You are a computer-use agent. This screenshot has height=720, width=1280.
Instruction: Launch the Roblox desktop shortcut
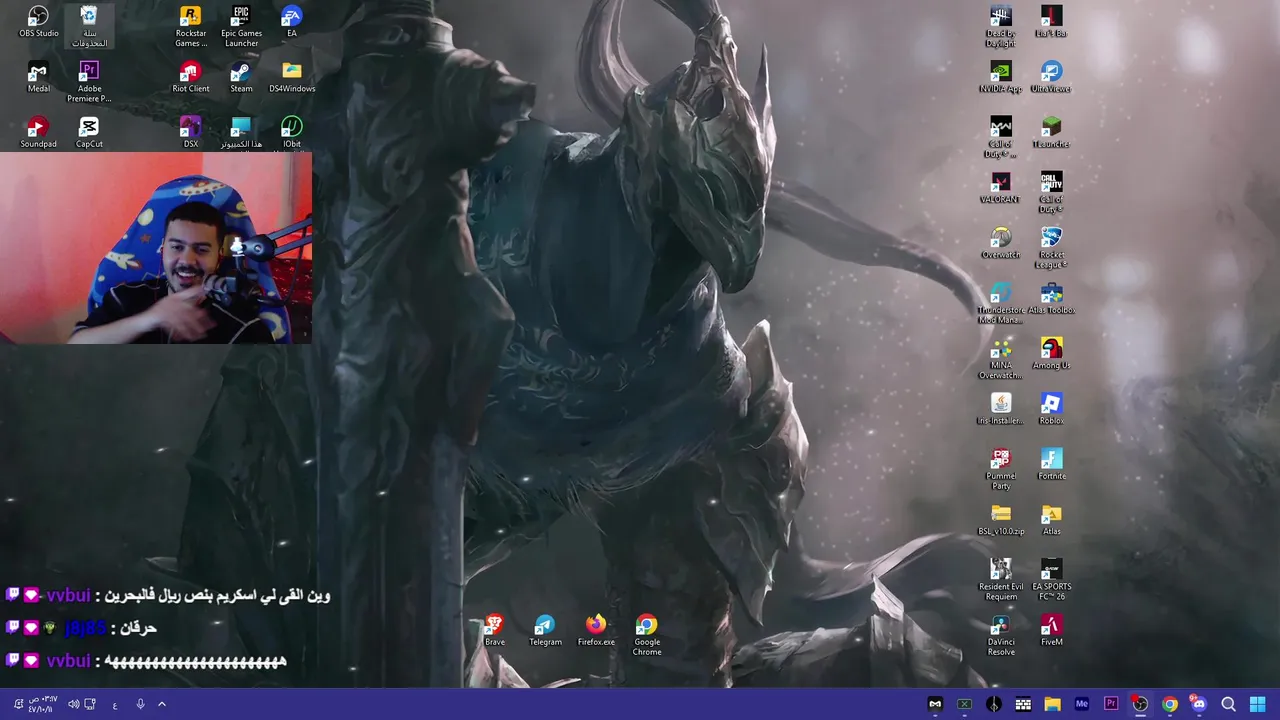(x=1051, y=408)
